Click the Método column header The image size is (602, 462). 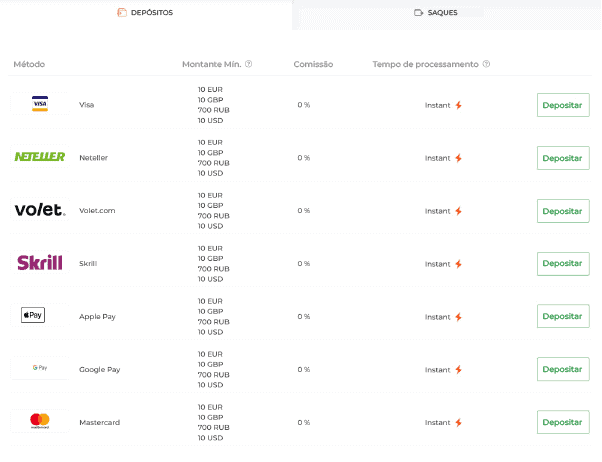click(29, 64)
